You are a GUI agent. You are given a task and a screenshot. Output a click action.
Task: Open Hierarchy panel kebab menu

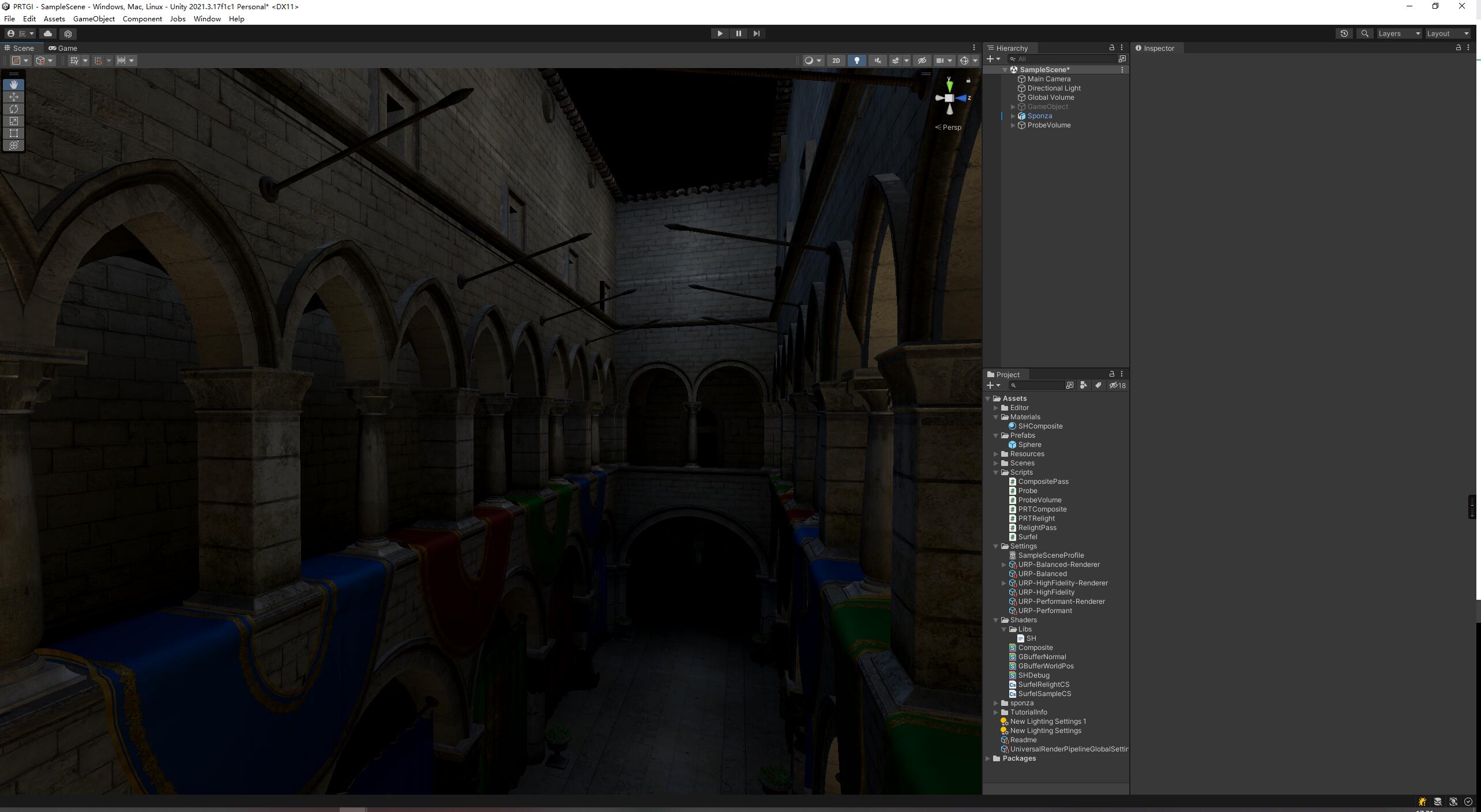[1122, 47]
